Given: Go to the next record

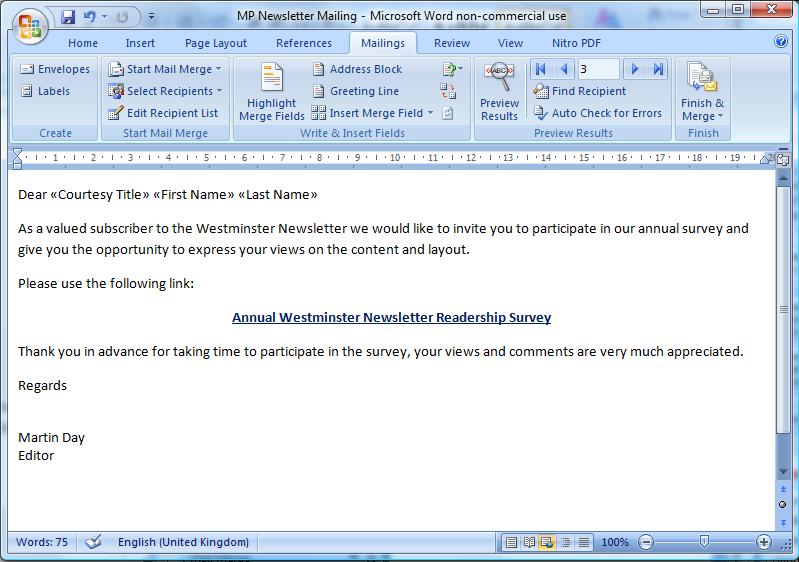Looking at the screenshot, I should (635, 69).
